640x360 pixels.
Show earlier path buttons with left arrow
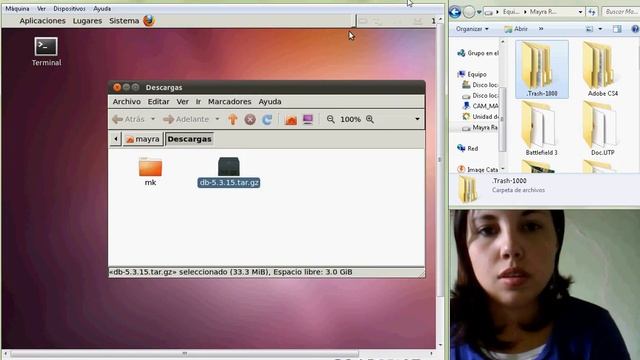pos(116,139)
